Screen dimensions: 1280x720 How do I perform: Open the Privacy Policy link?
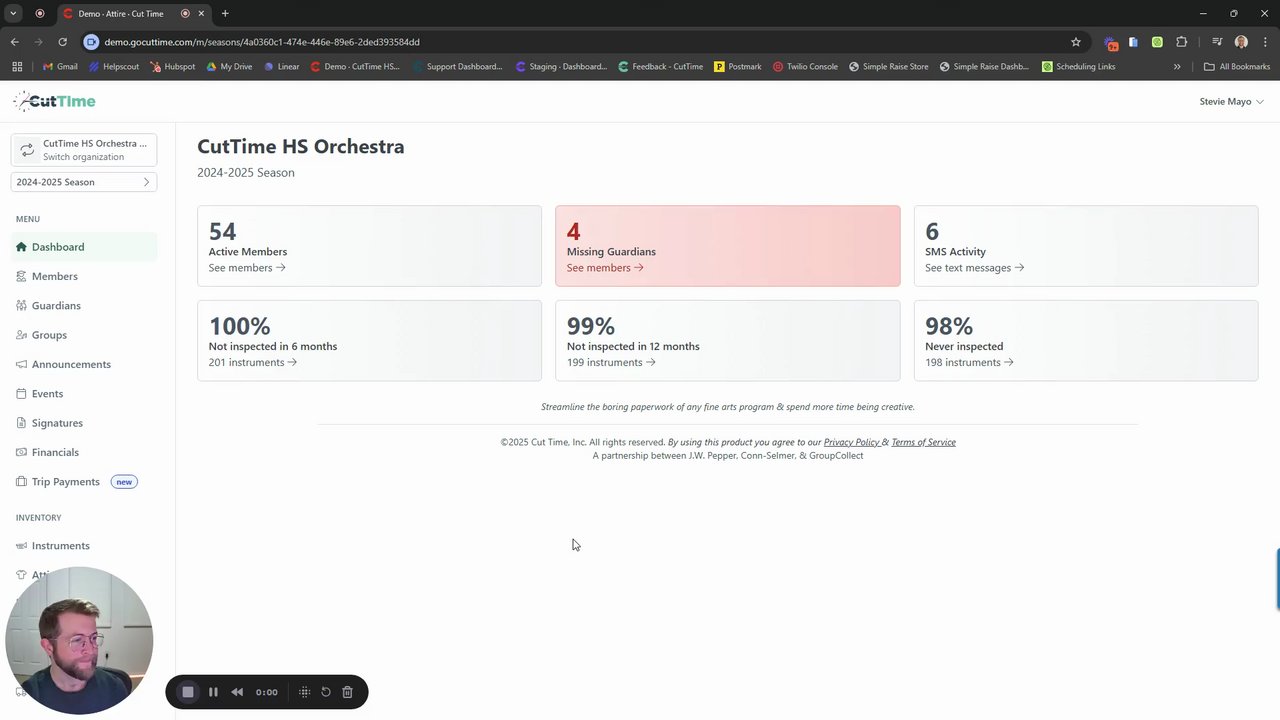tap(851, 442)
